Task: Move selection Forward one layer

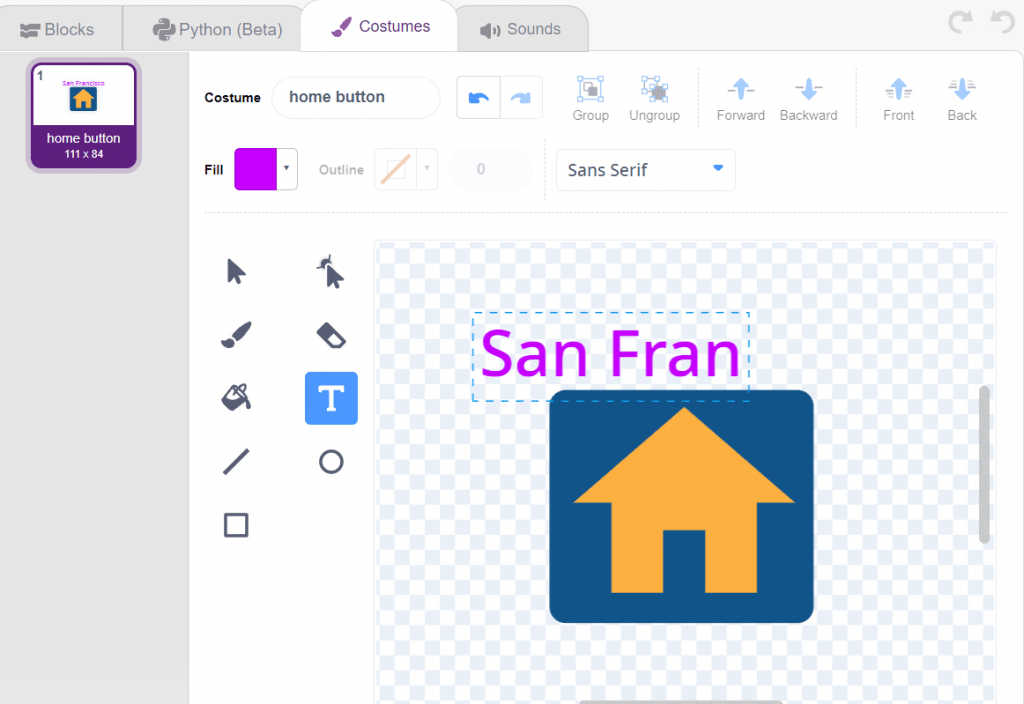Action: click(741, 99)
